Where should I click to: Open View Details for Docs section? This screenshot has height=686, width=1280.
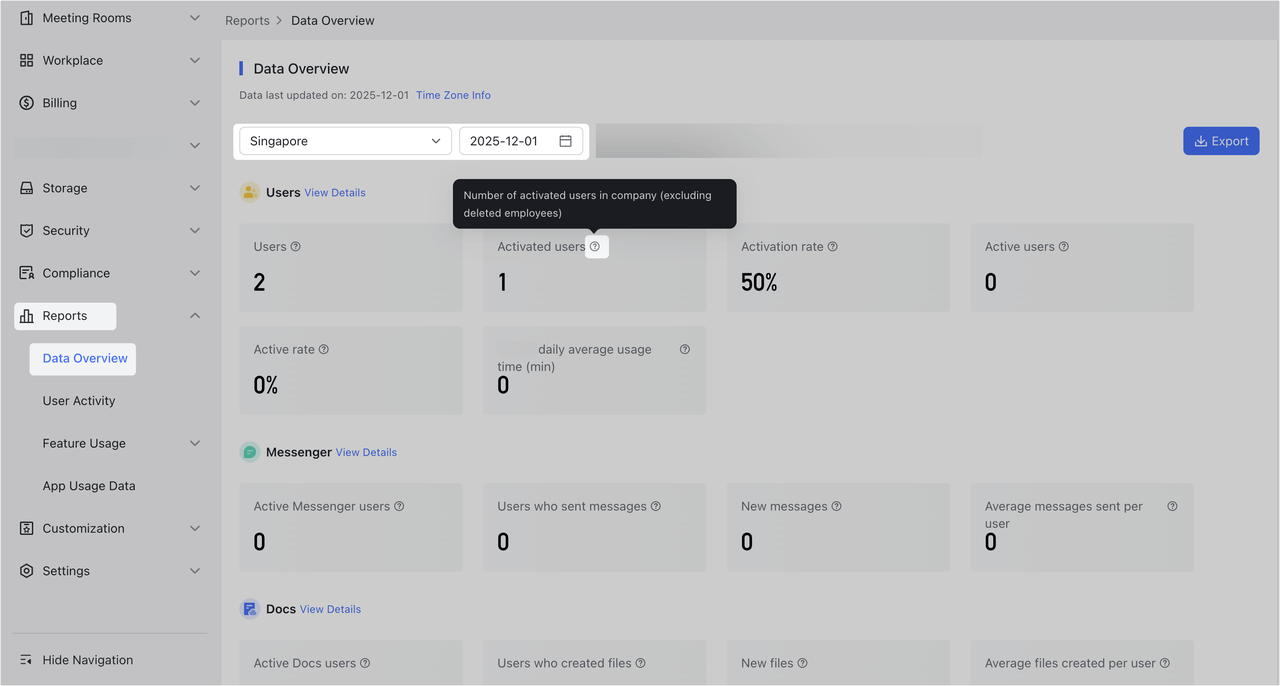[x=330, y=609]
